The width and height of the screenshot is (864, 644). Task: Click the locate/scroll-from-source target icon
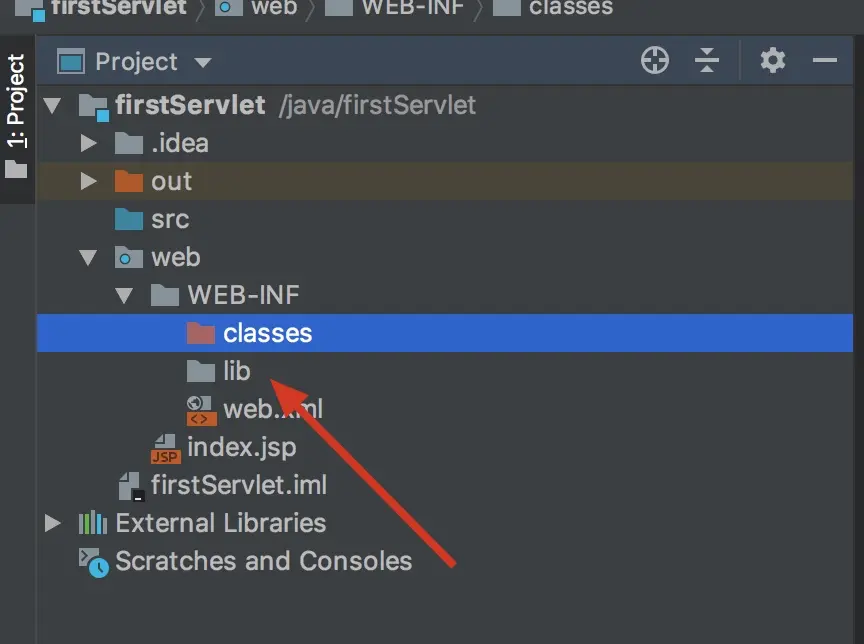[x=654, y=61]
